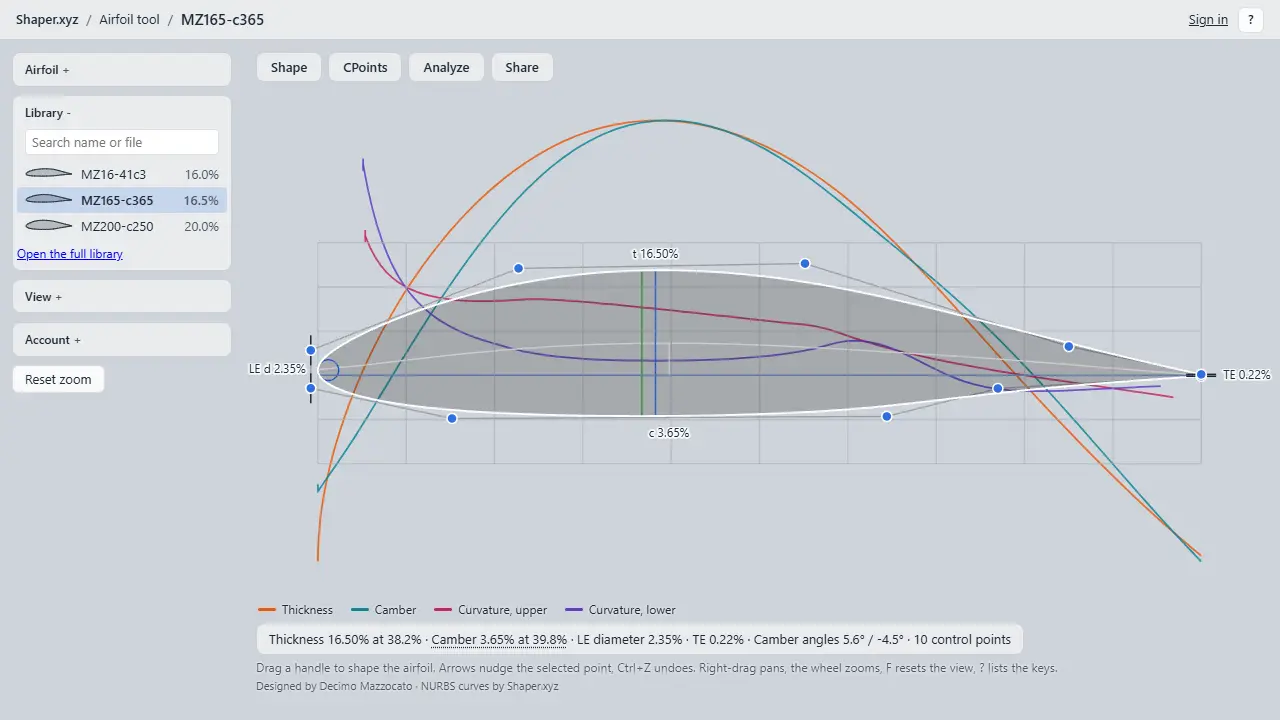Expand the Account panel
The width and height of the screenshot is (1280, 720).
[122, 340]
